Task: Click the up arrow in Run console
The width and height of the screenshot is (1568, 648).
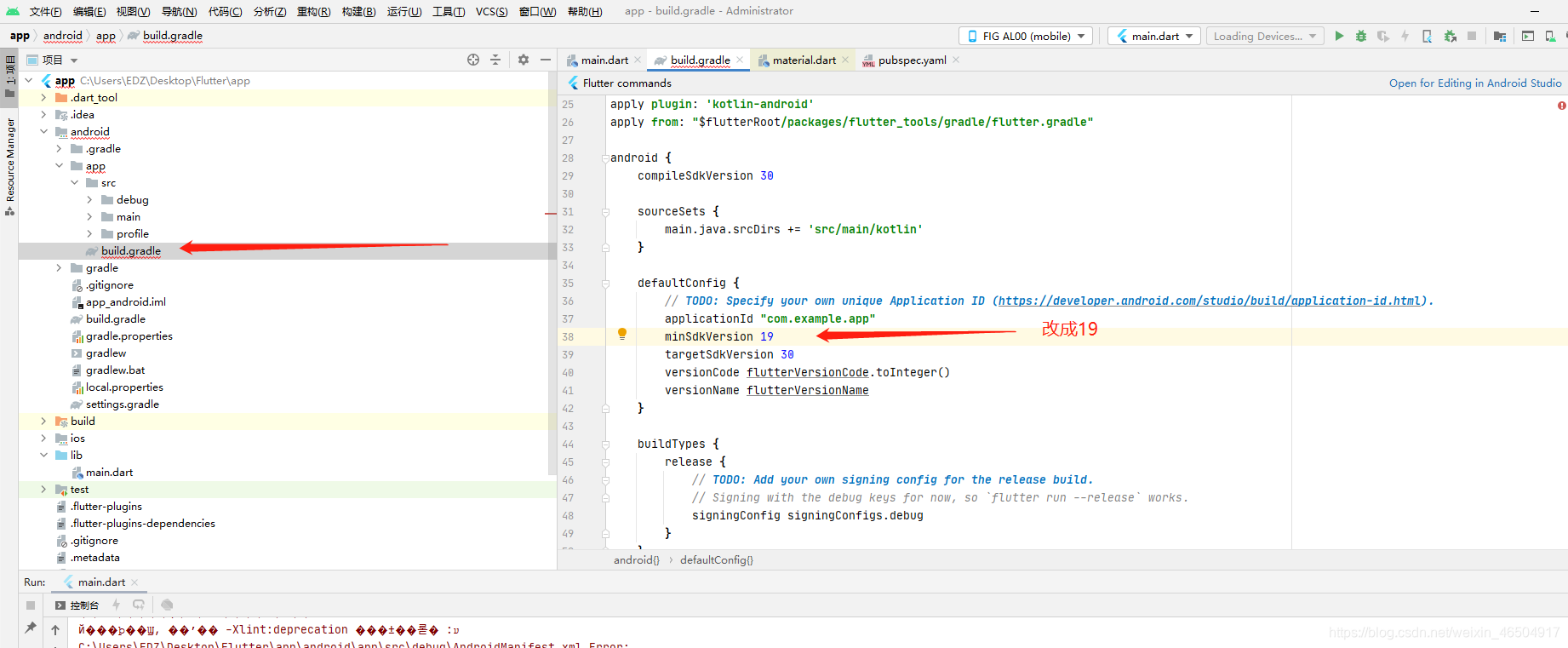Action: point(55,630)
